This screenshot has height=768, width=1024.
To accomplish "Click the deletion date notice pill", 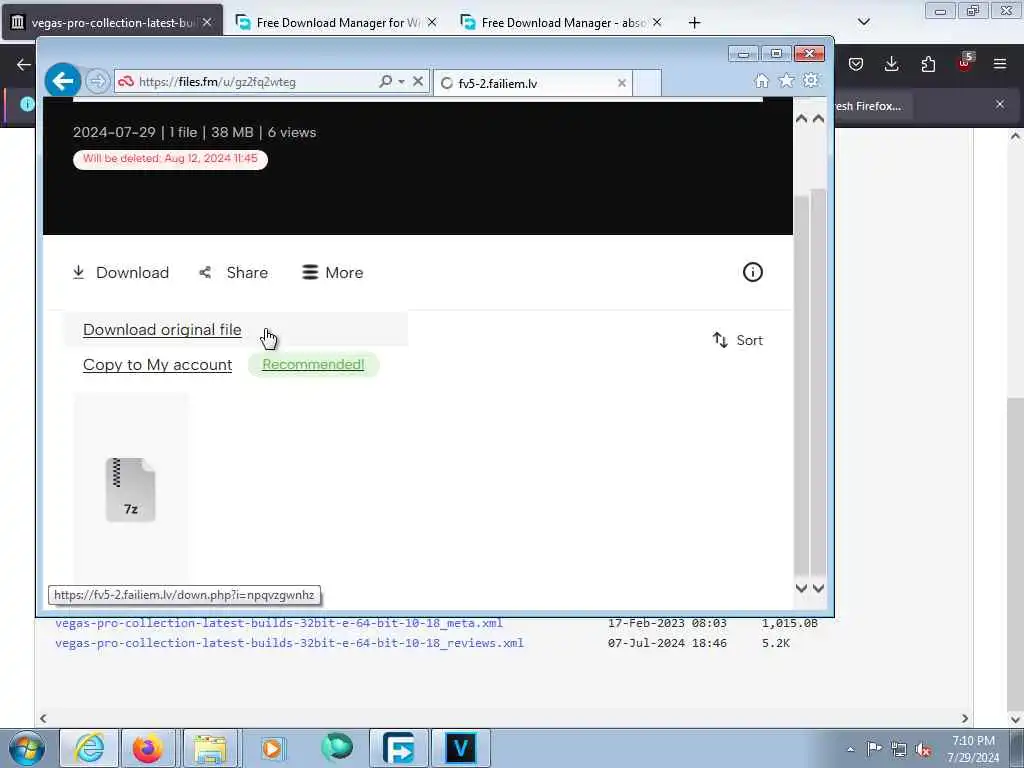I will (170, 159).
